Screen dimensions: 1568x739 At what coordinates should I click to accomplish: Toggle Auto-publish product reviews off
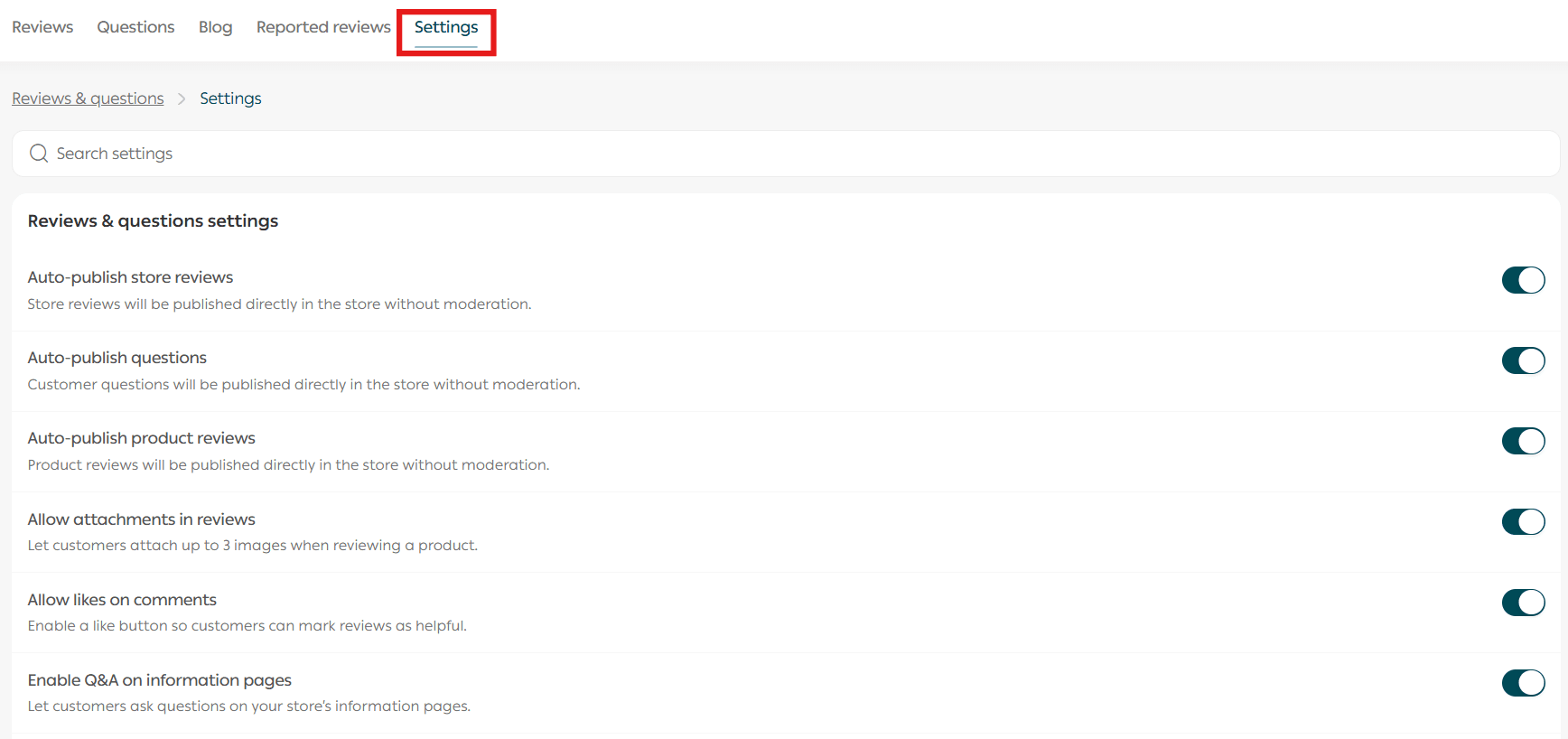(1523, 441)
